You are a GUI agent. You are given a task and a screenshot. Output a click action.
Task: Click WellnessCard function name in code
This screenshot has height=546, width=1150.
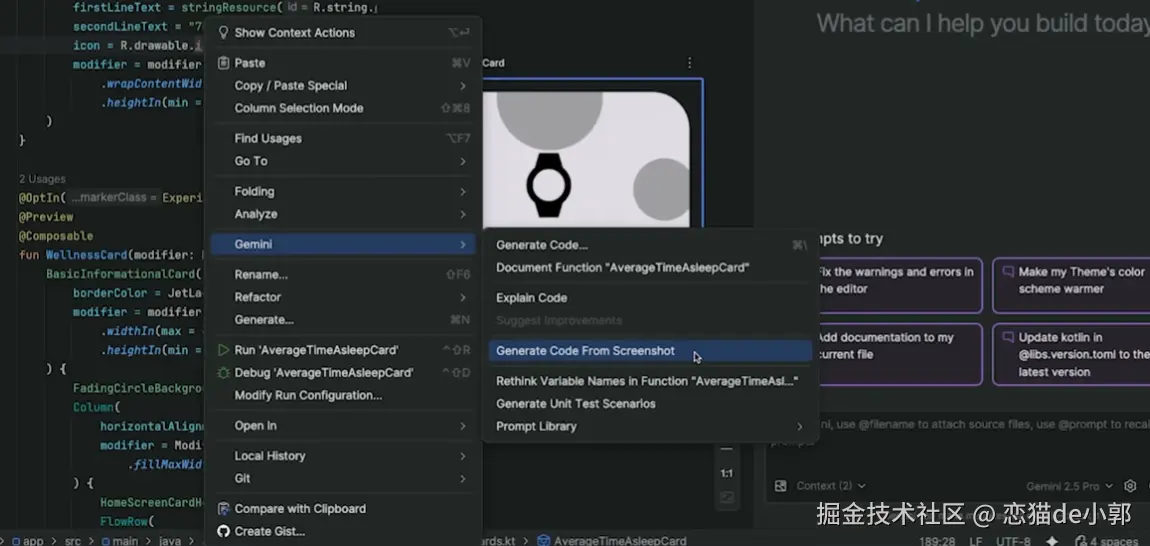coord(87,255)
